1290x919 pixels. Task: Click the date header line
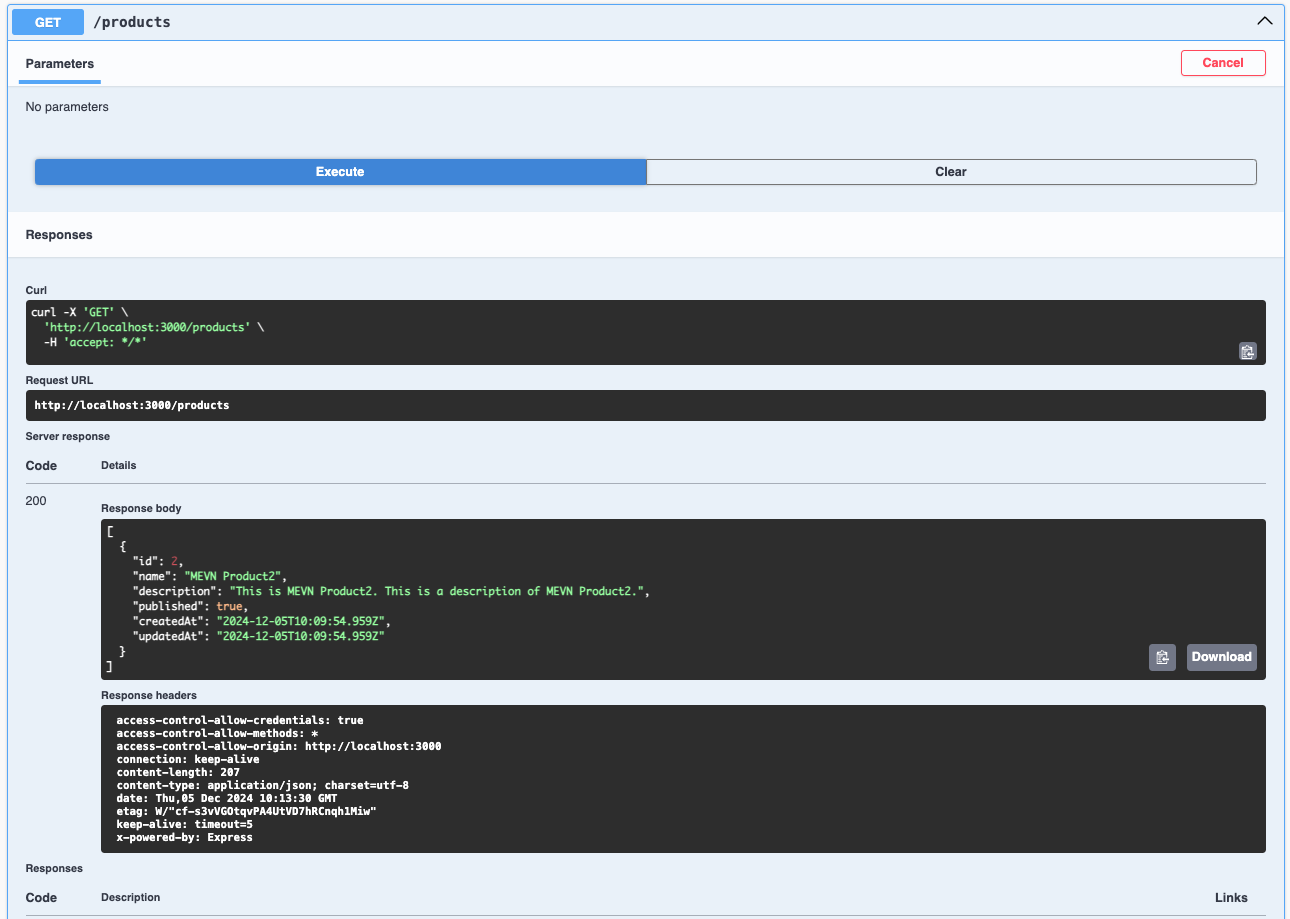pyautogui.click(x=226, y=798)
